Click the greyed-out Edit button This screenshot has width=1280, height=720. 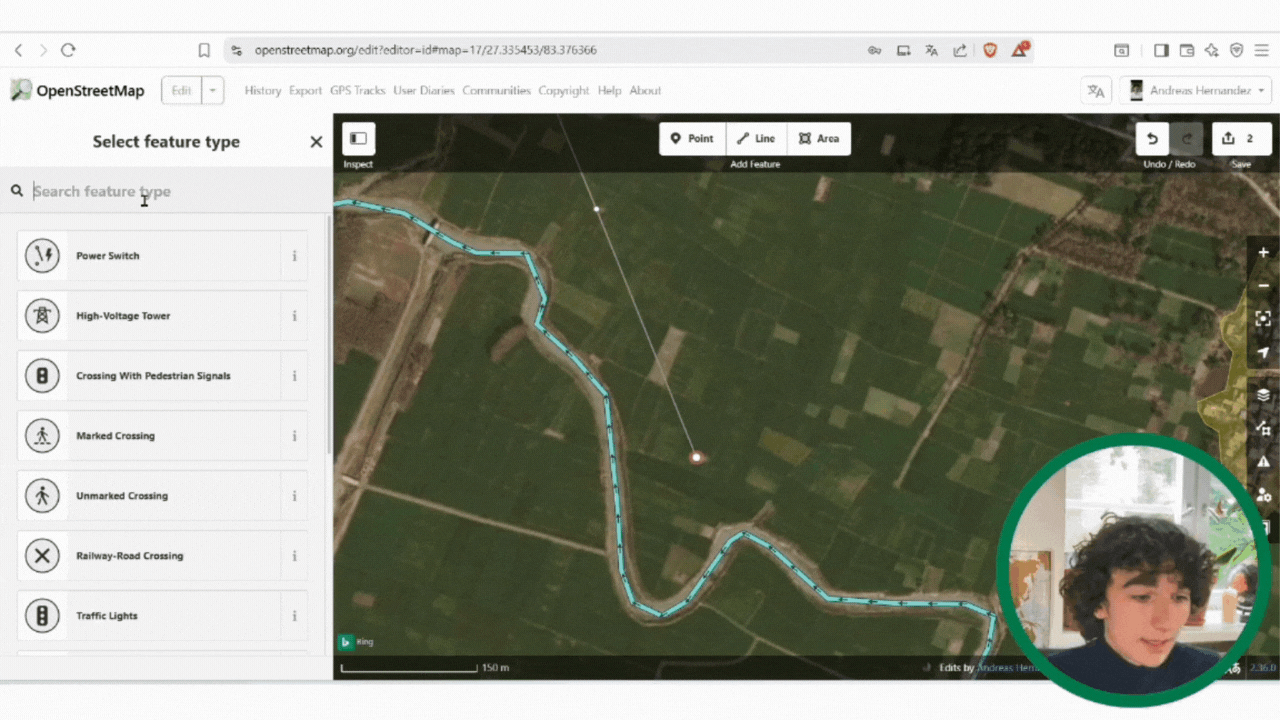coord(181,90)
